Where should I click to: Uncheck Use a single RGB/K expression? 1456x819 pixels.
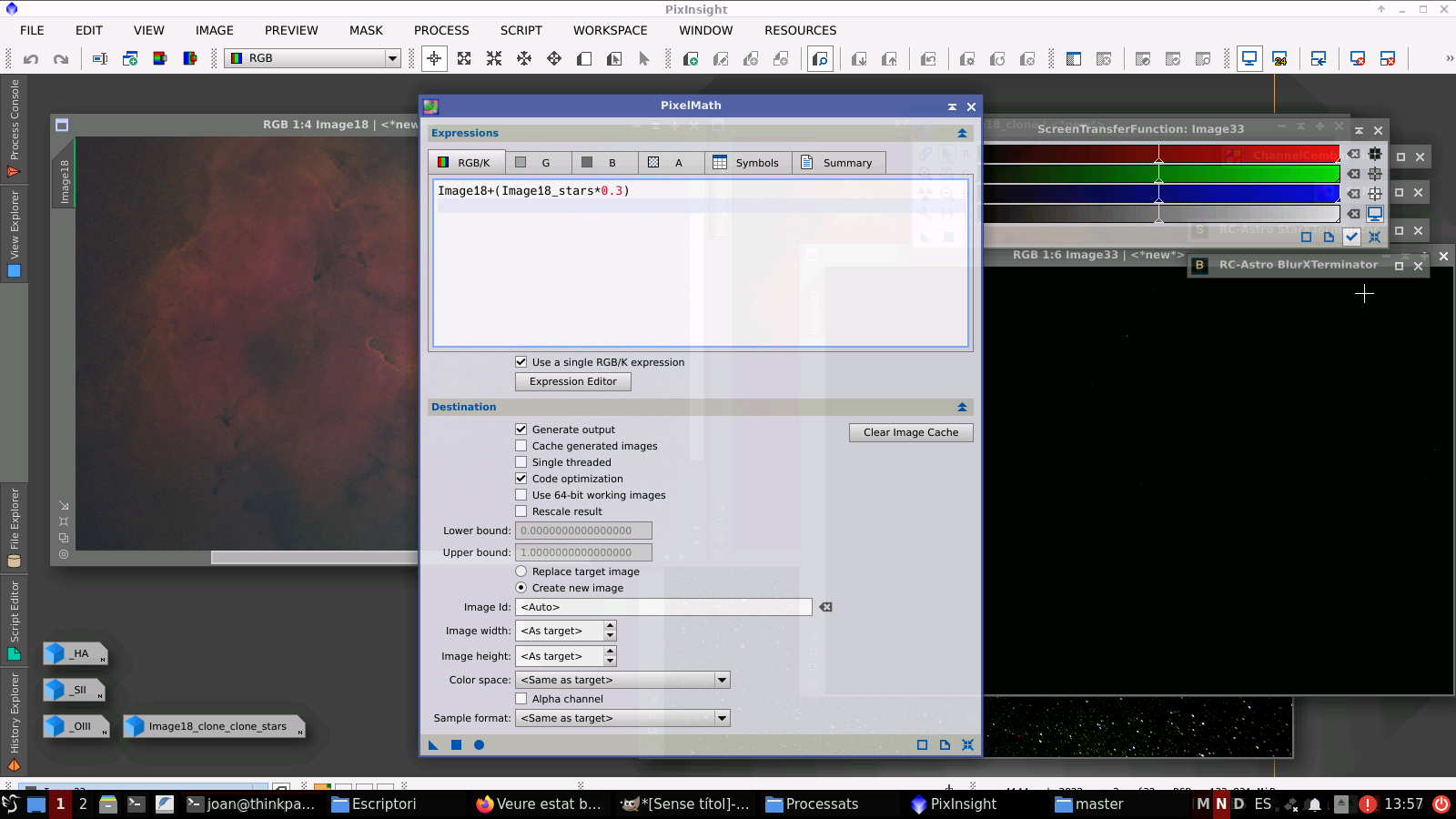pyautogui.click(x=521, y=362)
